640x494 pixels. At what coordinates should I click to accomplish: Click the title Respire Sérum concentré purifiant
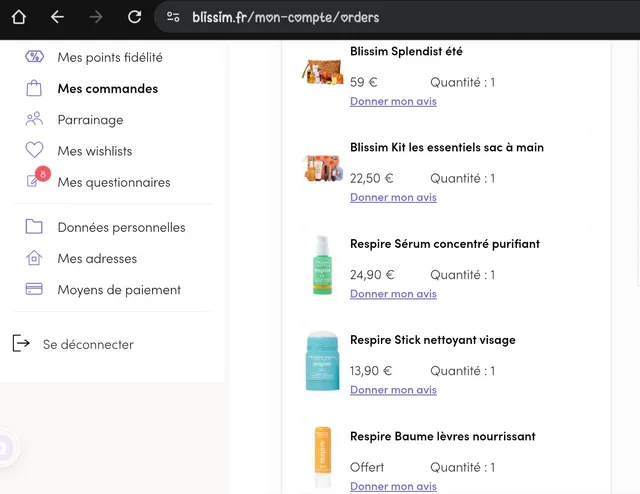pos(445,244)
